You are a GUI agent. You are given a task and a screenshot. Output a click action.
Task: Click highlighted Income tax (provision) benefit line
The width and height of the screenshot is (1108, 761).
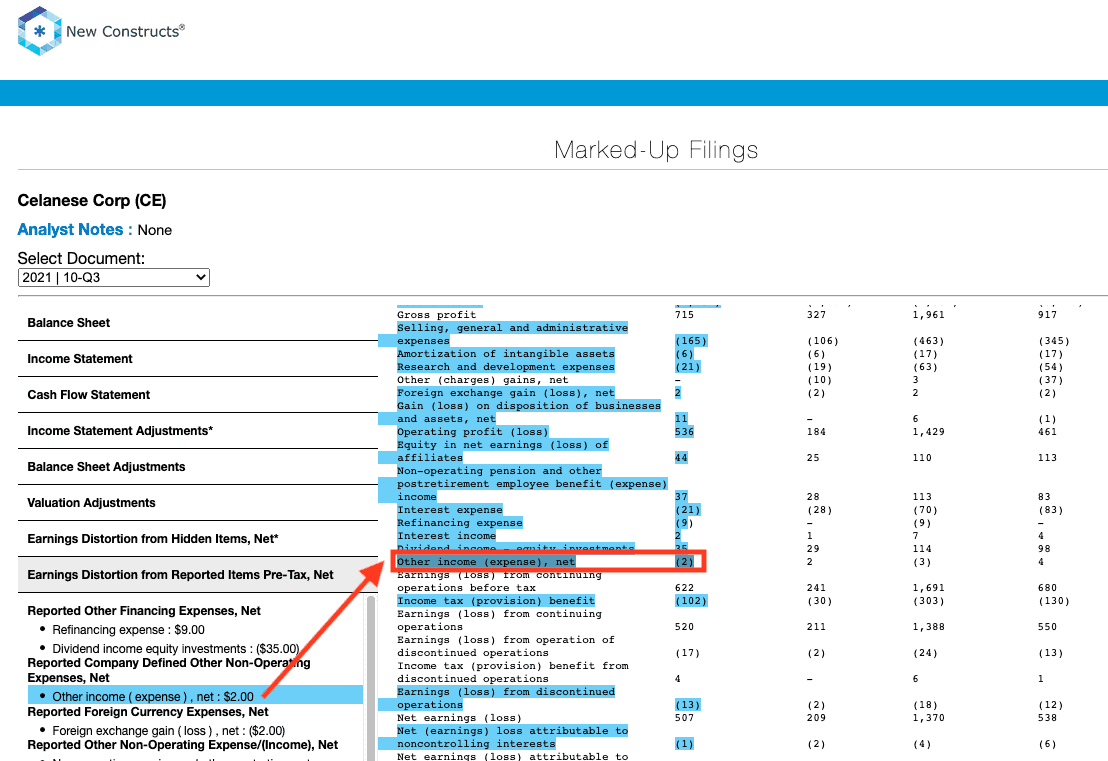pyautogui.click(x=496, y=601)
